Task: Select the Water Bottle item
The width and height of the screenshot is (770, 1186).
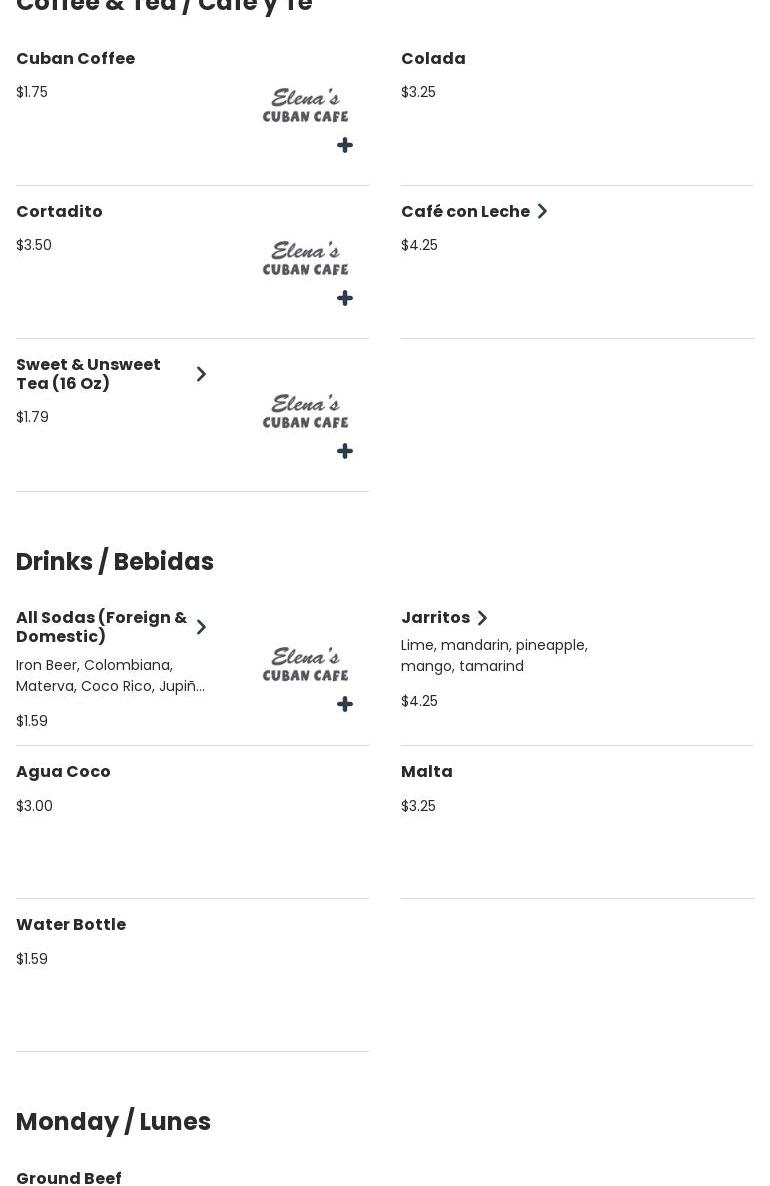Action: point(71,925)
